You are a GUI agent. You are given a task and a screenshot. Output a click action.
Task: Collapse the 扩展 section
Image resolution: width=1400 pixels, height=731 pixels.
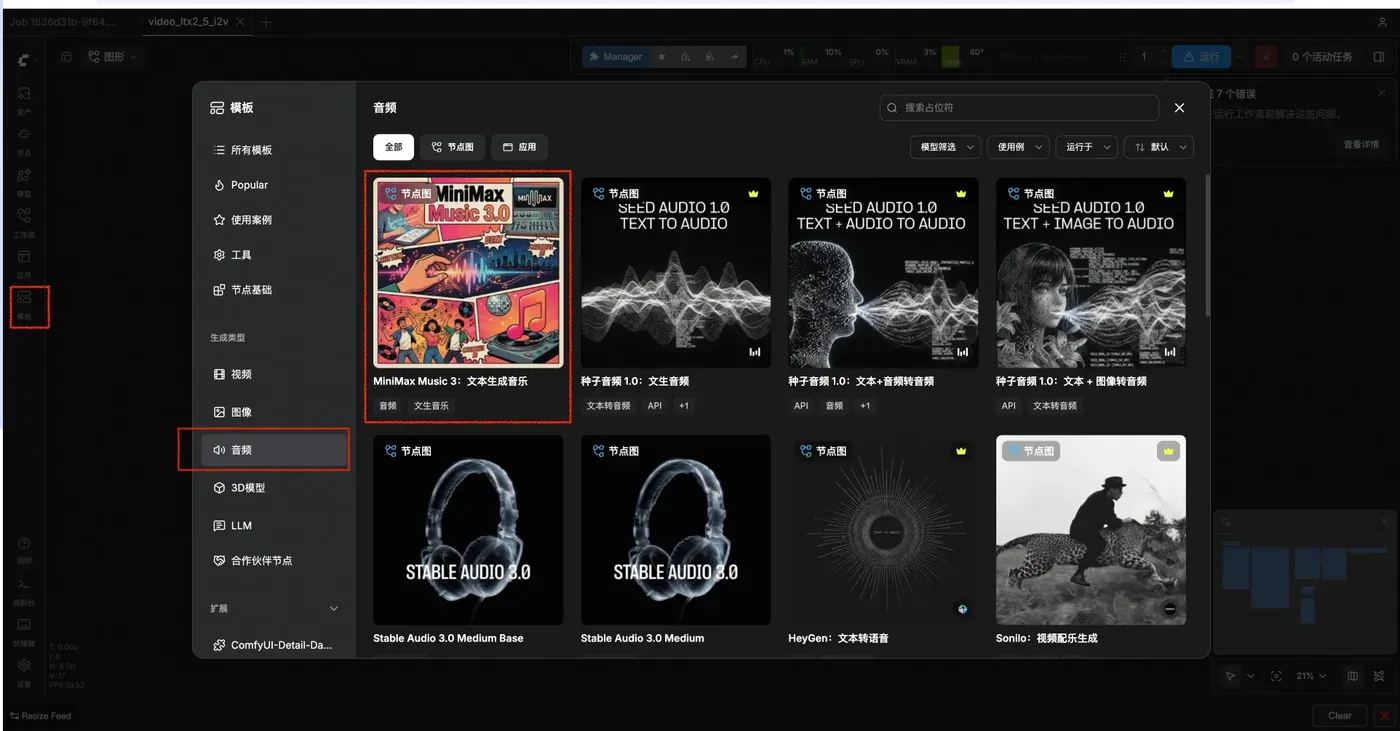click(334, 608)
